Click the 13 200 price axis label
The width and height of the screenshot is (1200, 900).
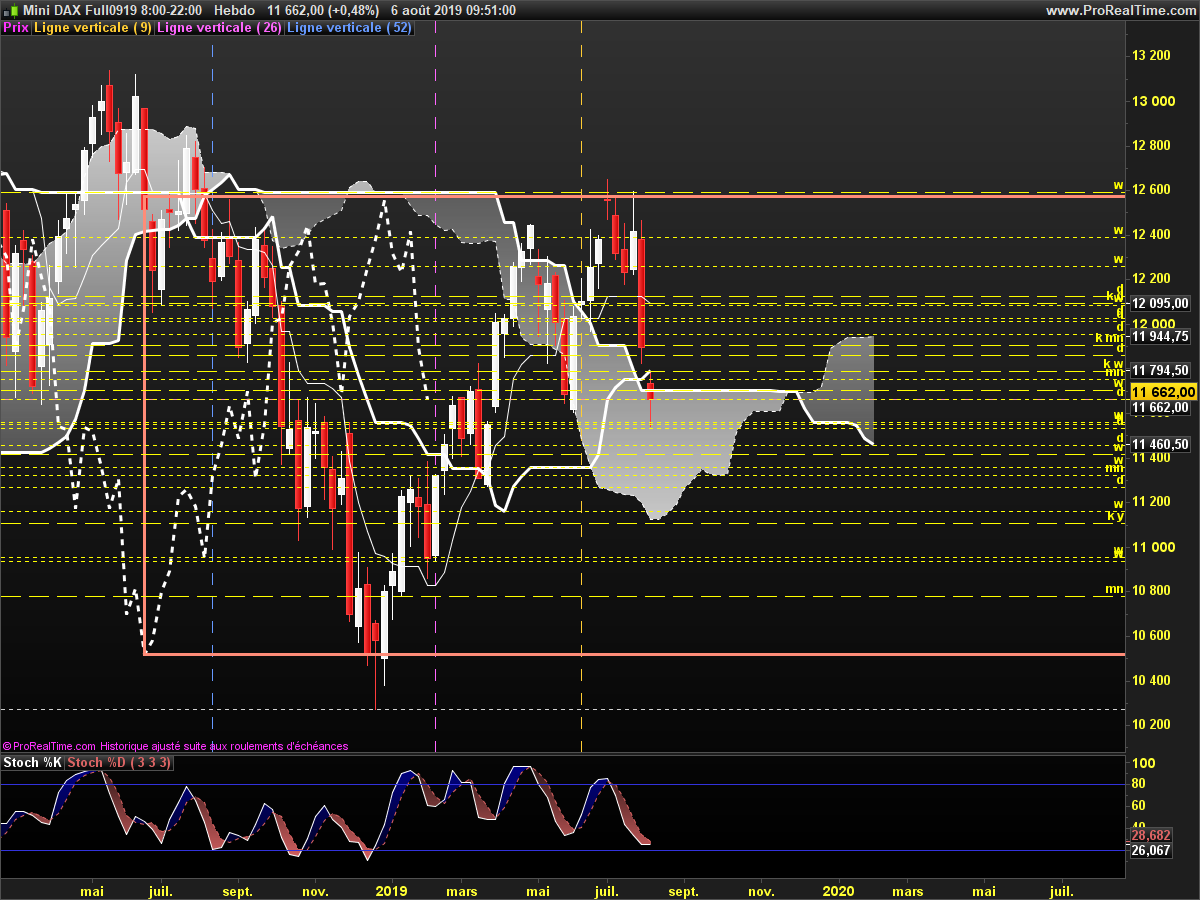tap(1151, 56)
